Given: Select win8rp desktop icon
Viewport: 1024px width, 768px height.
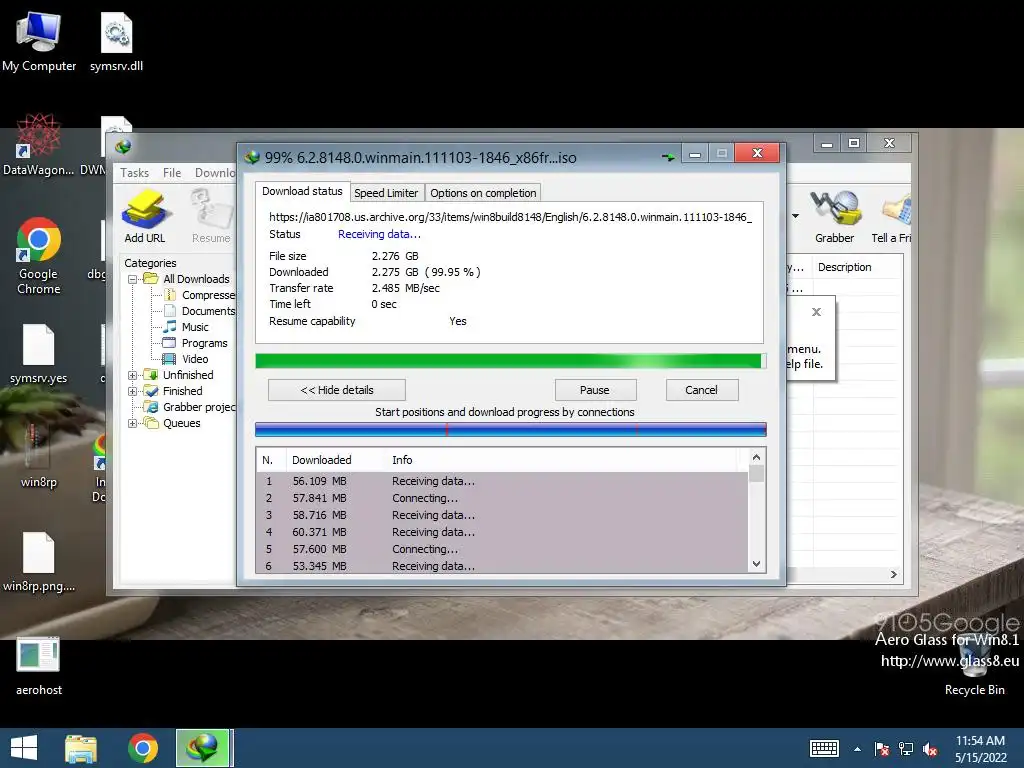Looking at the screenshot, I should (39, 457).
